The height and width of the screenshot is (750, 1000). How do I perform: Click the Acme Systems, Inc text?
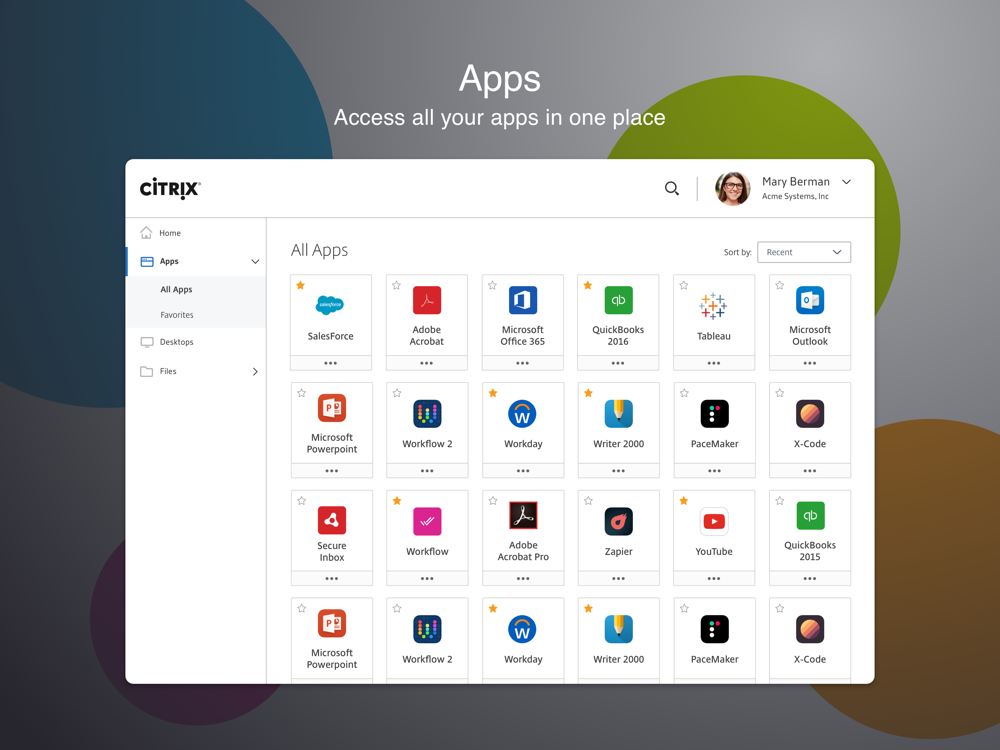pyautogui.click(x=795, y=196)
